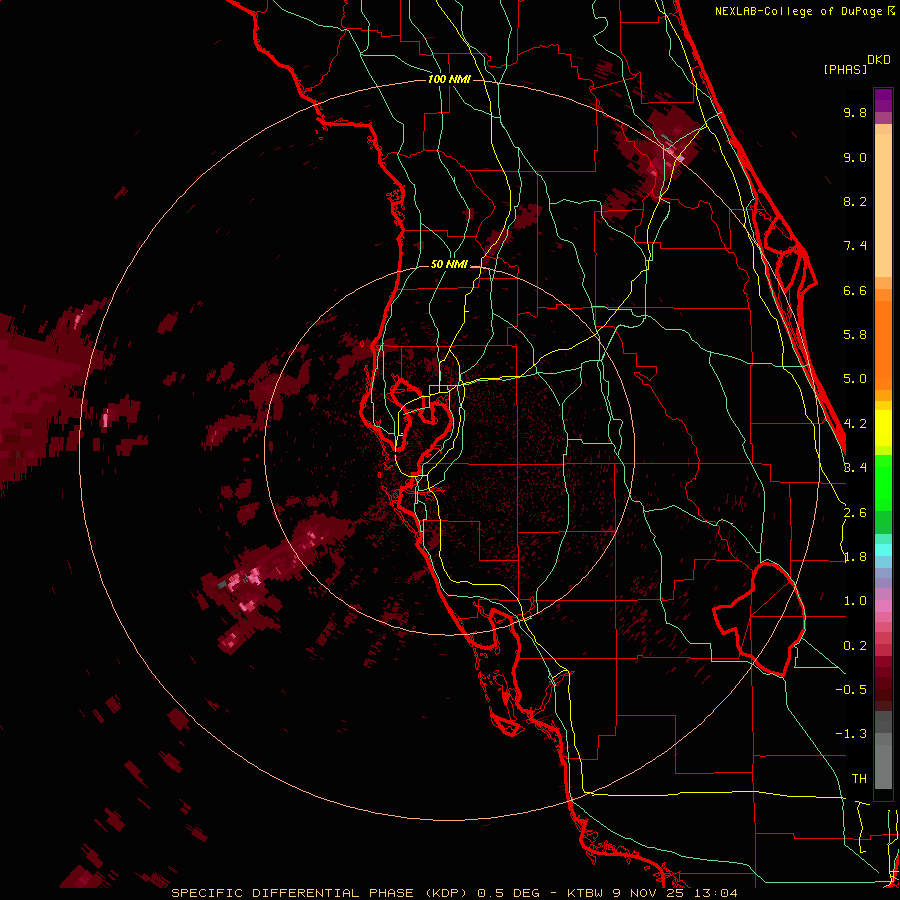900x900 pixels.
Task: Click the 5.8 scale value
Action: (x=855, y=335)
